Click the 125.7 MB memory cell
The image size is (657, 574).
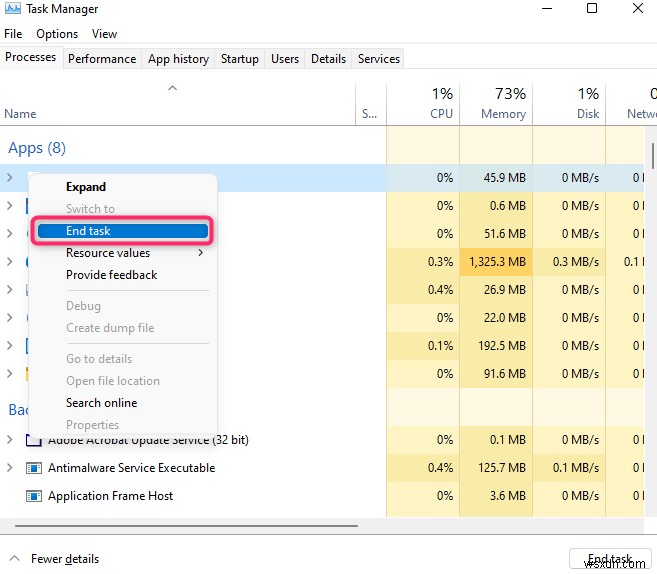(496, 468)
